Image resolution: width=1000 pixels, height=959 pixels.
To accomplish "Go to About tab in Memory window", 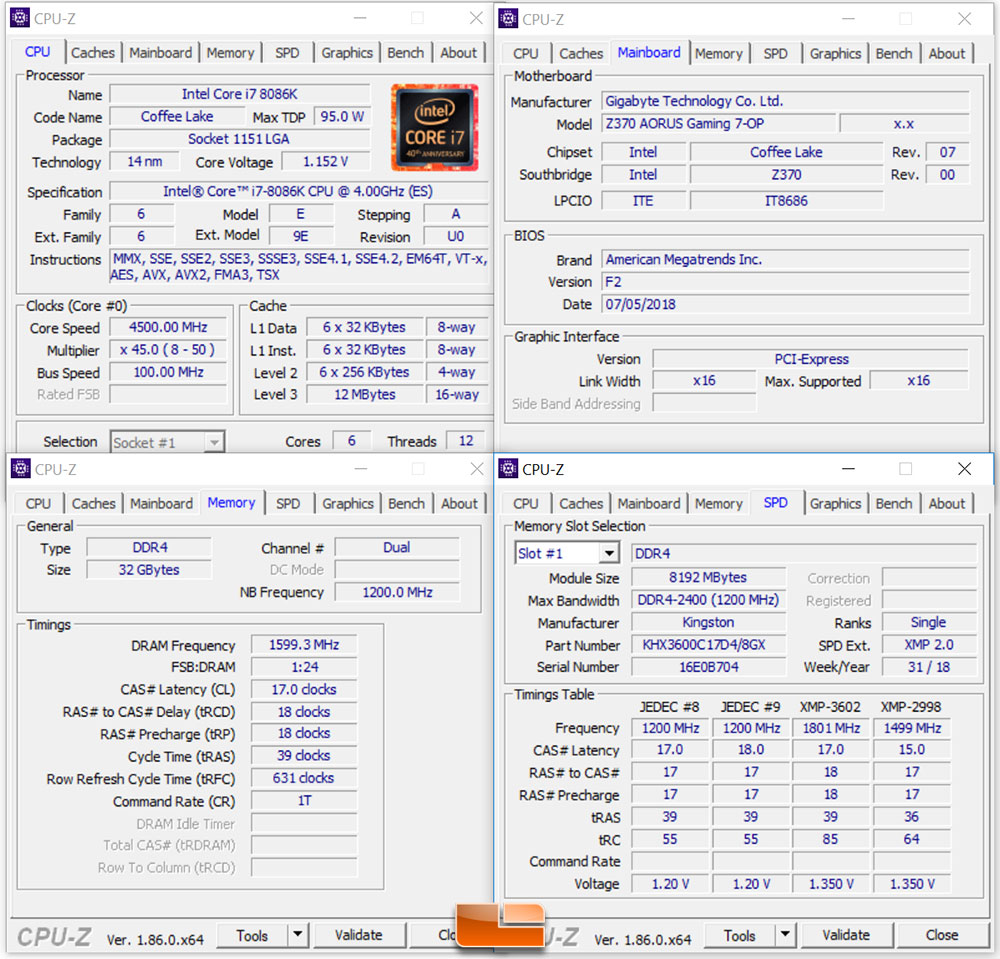I will (459, 504).
